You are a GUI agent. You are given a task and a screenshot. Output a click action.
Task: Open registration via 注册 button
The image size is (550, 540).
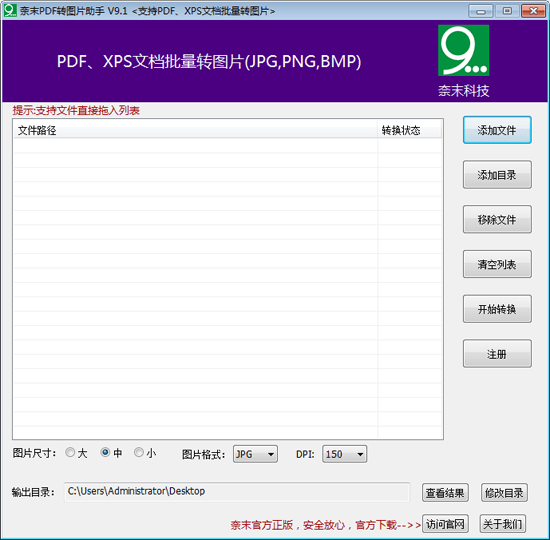[497, 354]
